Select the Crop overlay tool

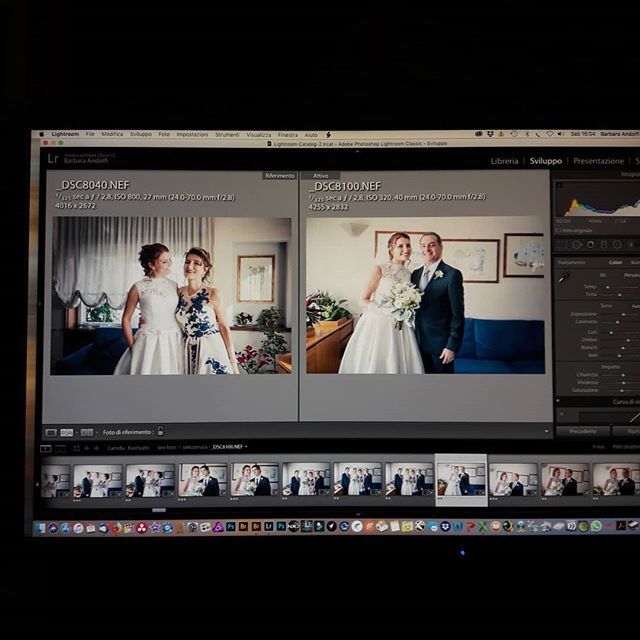click(x=562, y=244)
